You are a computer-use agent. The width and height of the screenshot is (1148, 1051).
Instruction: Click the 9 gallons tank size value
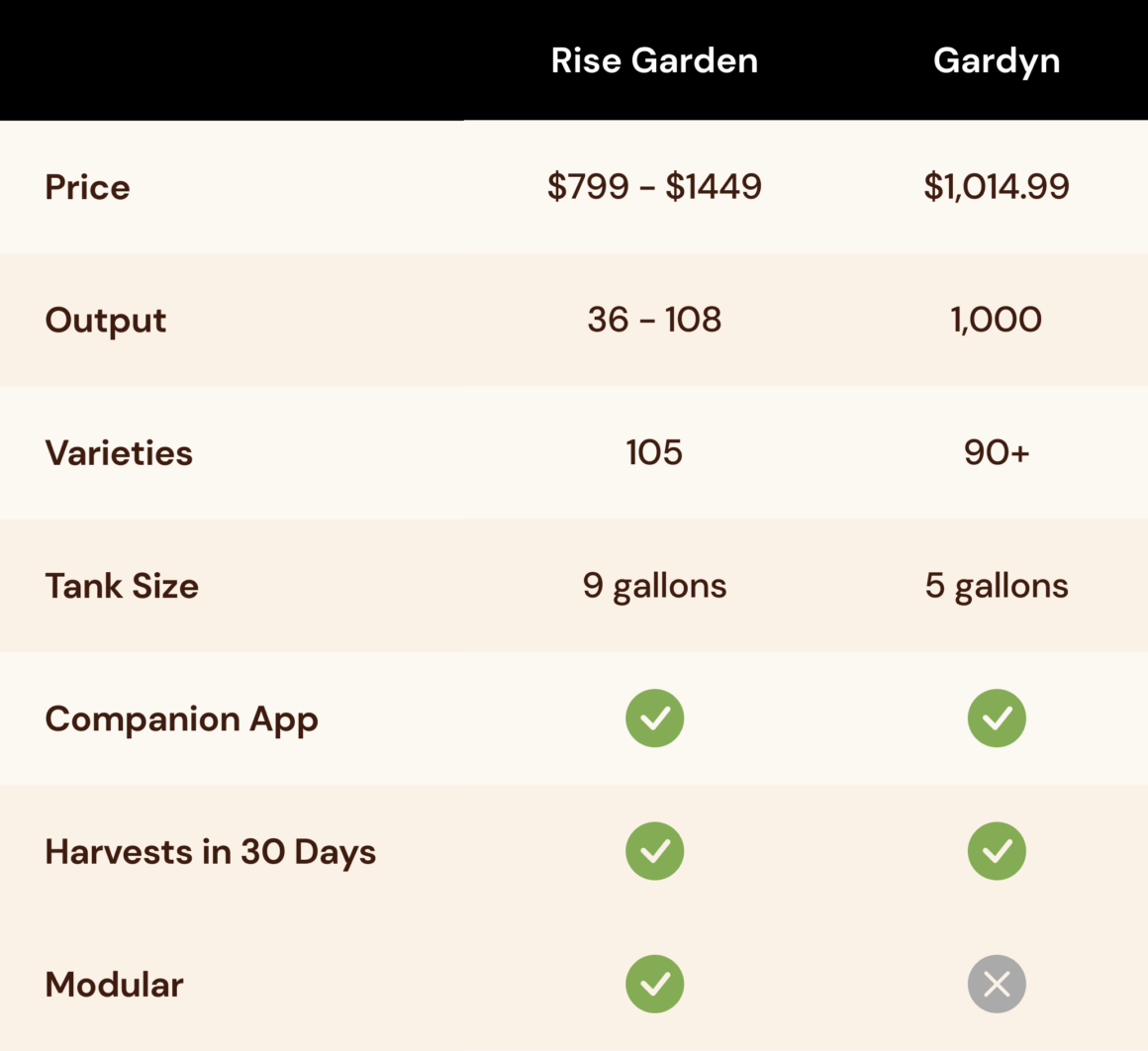pos(654,586)
